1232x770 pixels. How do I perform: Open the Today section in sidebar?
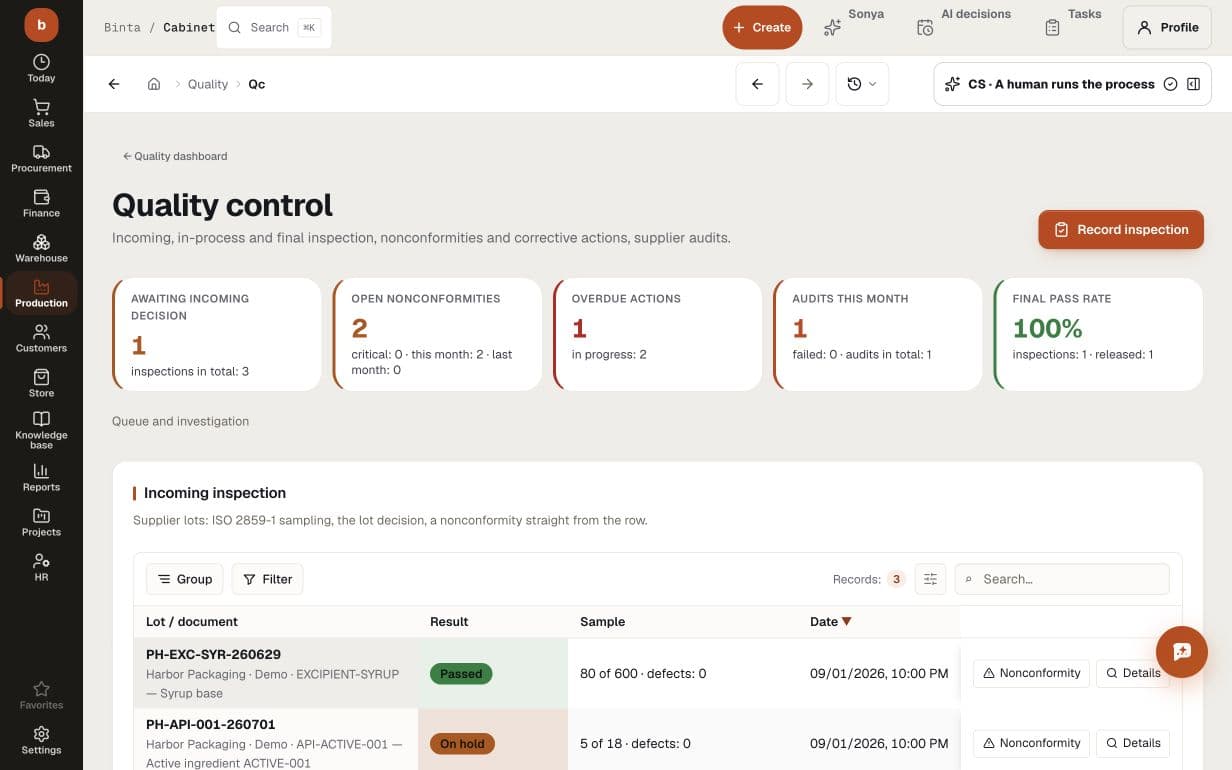[x=41, y=68]
